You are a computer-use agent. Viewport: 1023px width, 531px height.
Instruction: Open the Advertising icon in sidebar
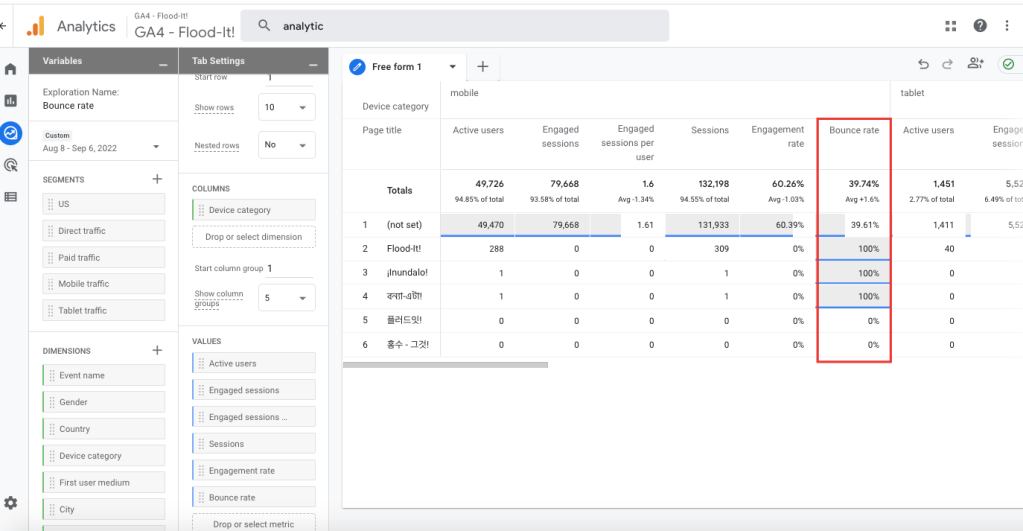click(10, 165)
